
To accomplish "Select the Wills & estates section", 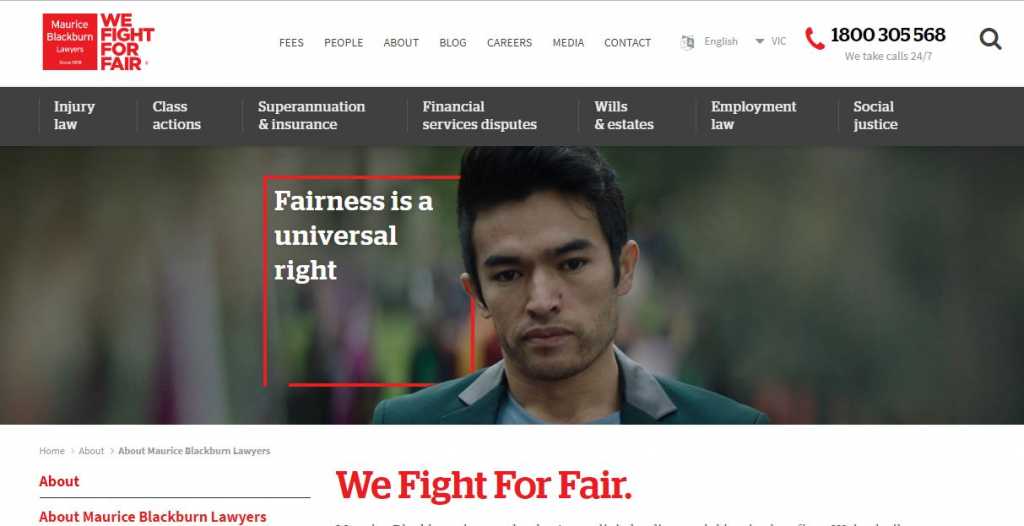I will click(x=624, y=116).
